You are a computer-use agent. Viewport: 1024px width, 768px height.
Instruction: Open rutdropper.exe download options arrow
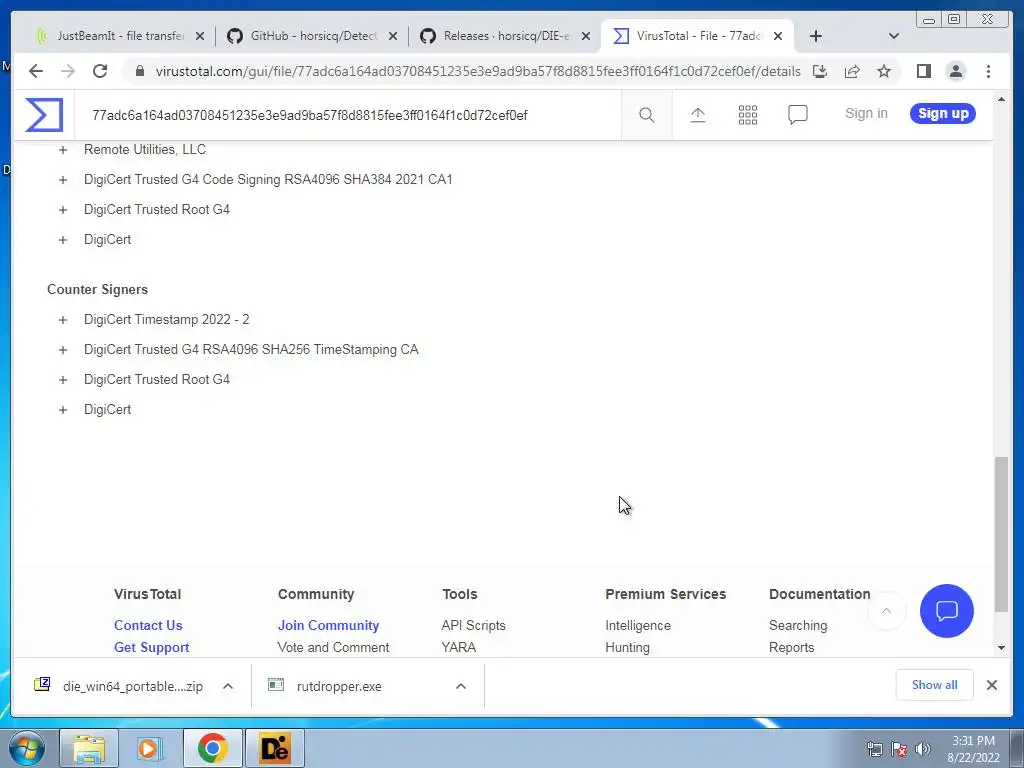pos(460,686)
